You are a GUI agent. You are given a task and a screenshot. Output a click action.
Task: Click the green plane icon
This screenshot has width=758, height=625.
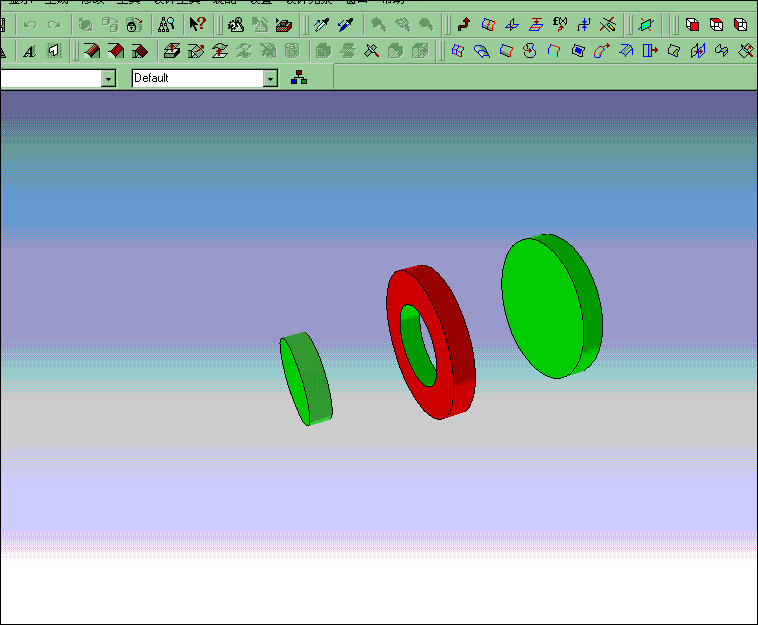[x=646, y=24]
